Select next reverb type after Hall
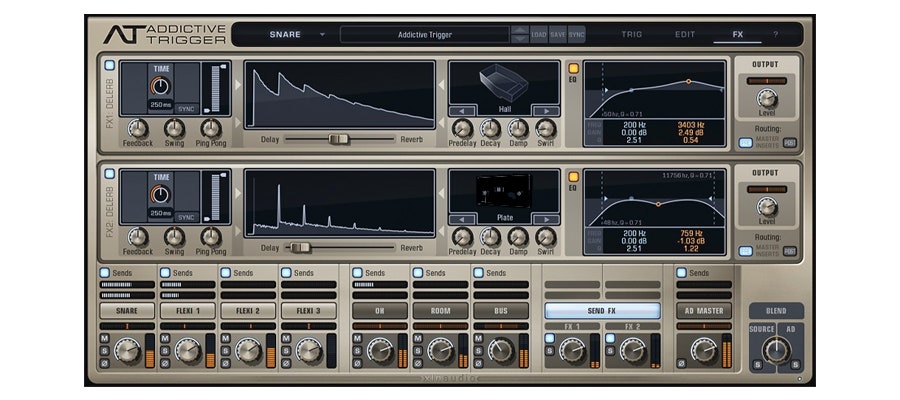Screen dimensions: 900x400 click(x=544, y=110)
